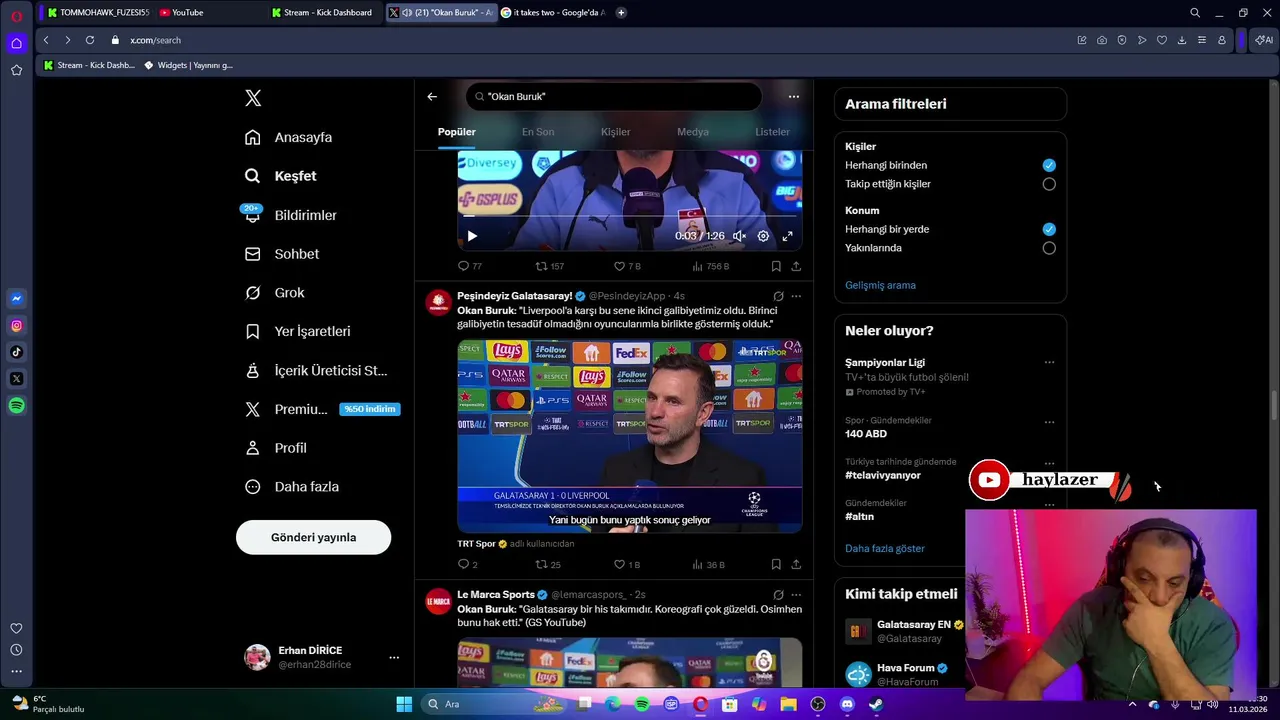Open new browser tab with plus
1280x720 pixels.
pyautogui.click(x=621, y=12)
